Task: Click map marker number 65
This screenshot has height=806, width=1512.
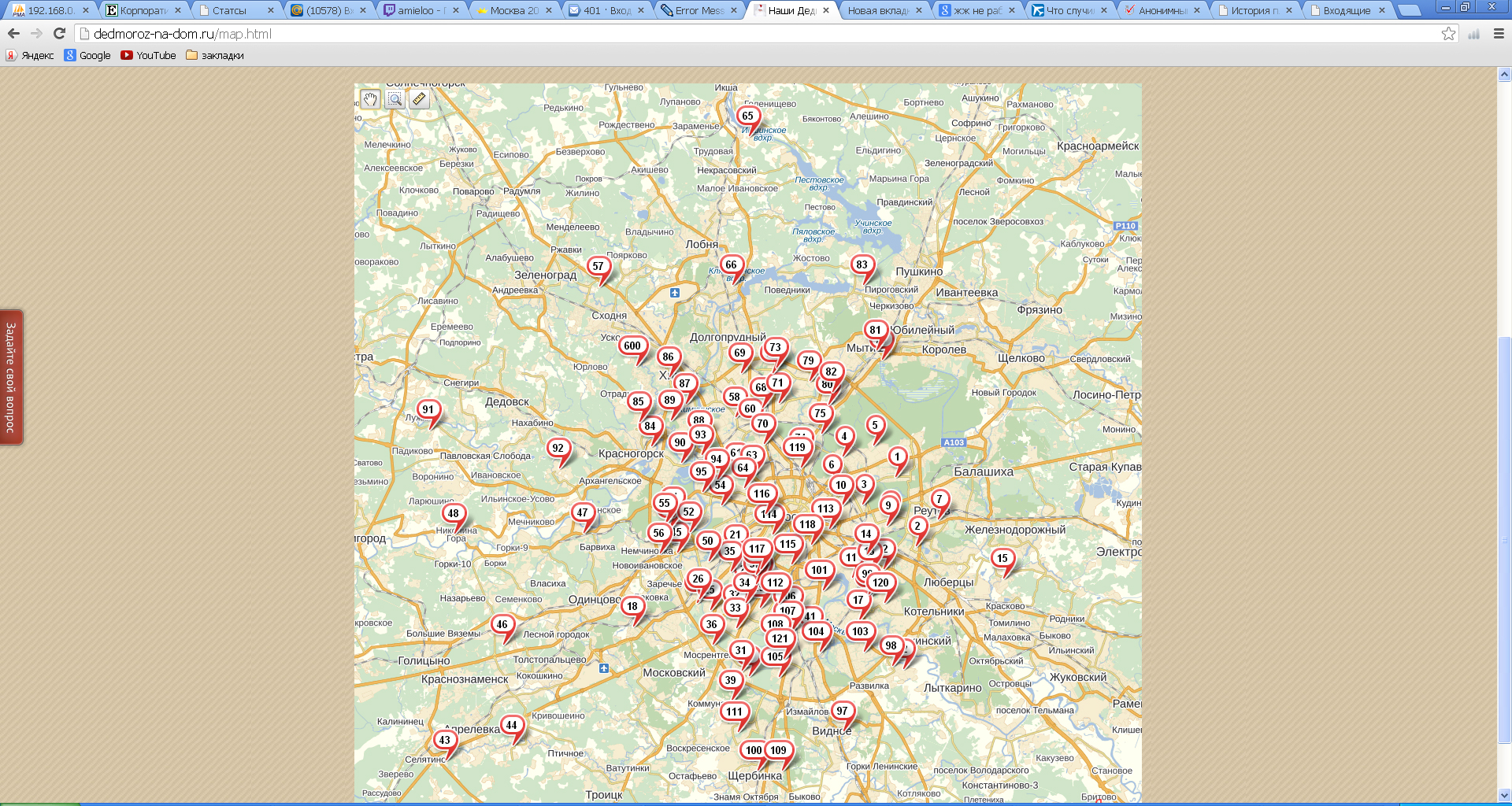Action: 747,116
